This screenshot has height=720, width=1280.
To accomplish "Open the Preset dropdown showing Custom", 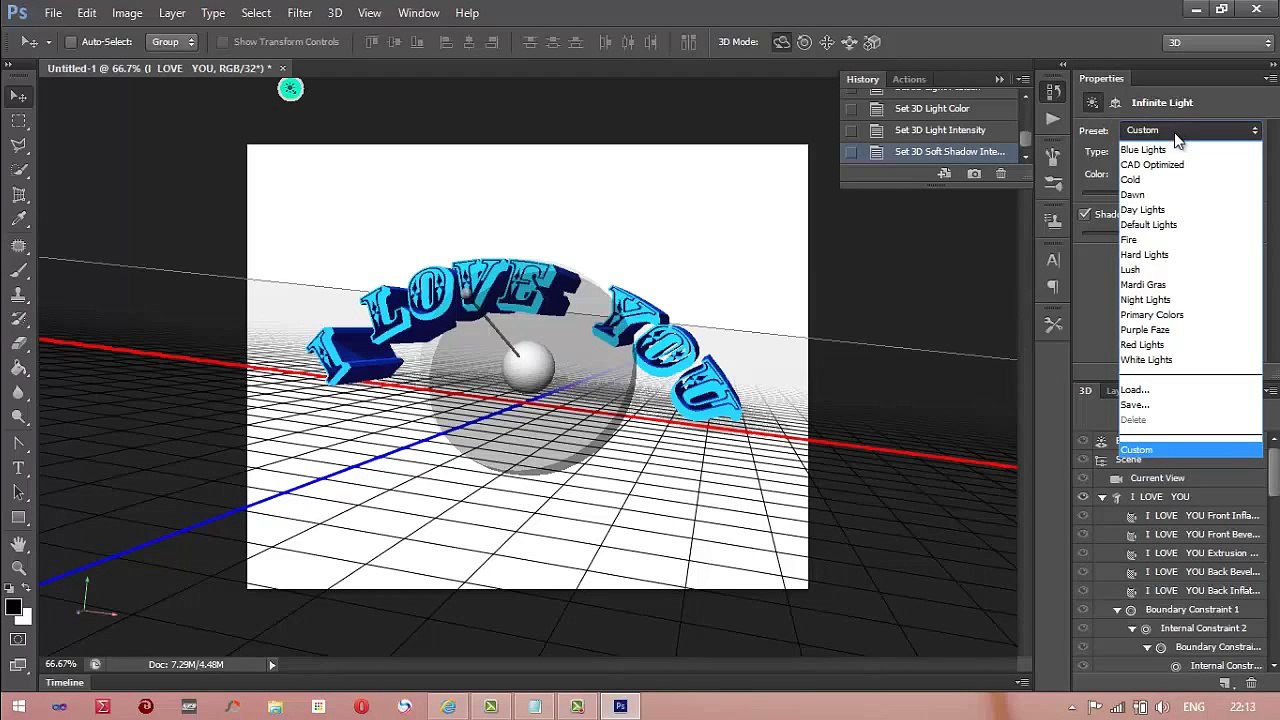I will click(1192, 131).
